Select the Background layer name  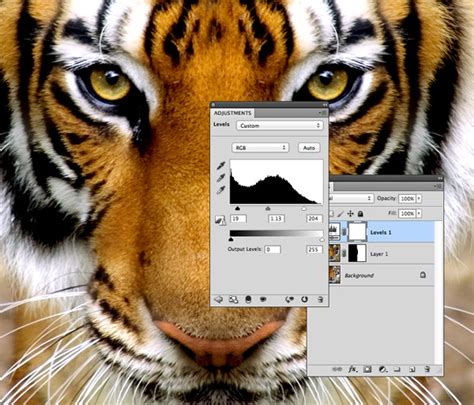pyautogui.click(x=359, y=276)
